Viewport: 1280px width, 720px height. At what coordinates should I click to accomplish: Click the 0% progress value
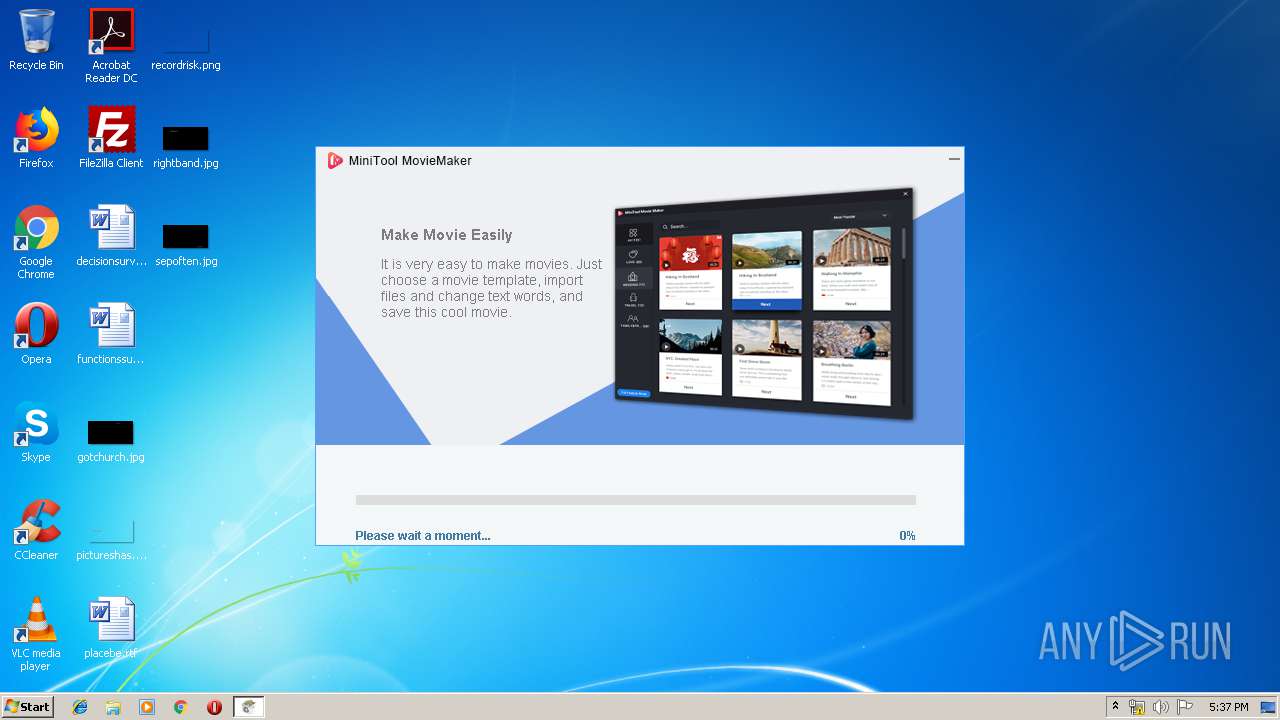click(x=907, y=536)
